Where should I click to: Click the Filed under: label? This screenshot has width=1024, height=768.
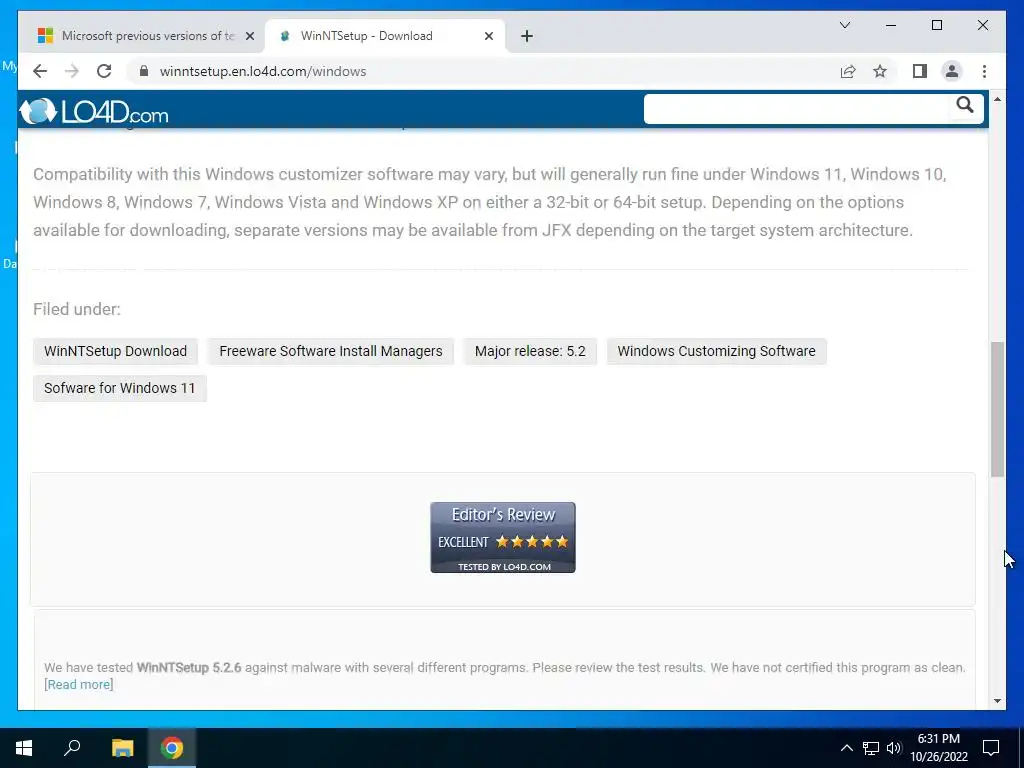click(x=77, y=309)
